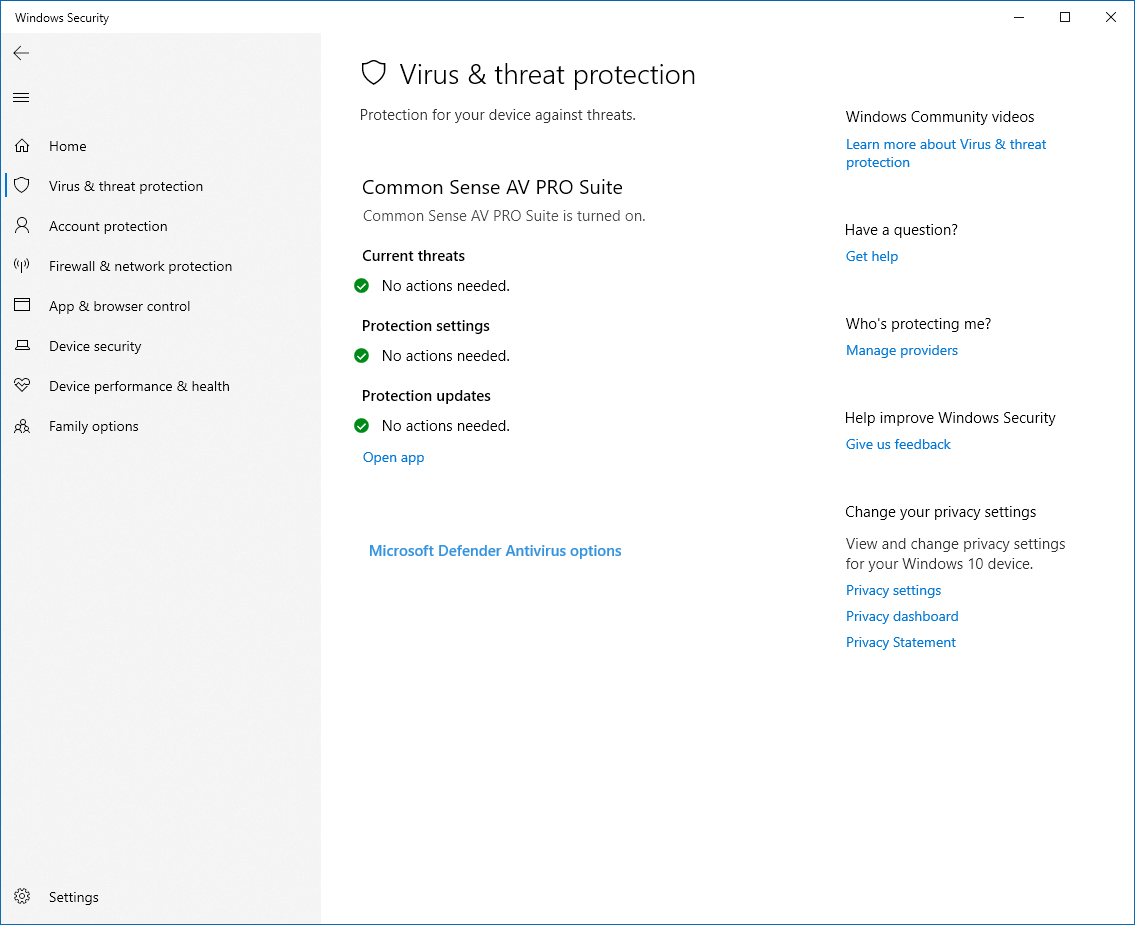Select Virus & threat protection in sidebar
1135x925 pixels.
click(x=126, y=186)
